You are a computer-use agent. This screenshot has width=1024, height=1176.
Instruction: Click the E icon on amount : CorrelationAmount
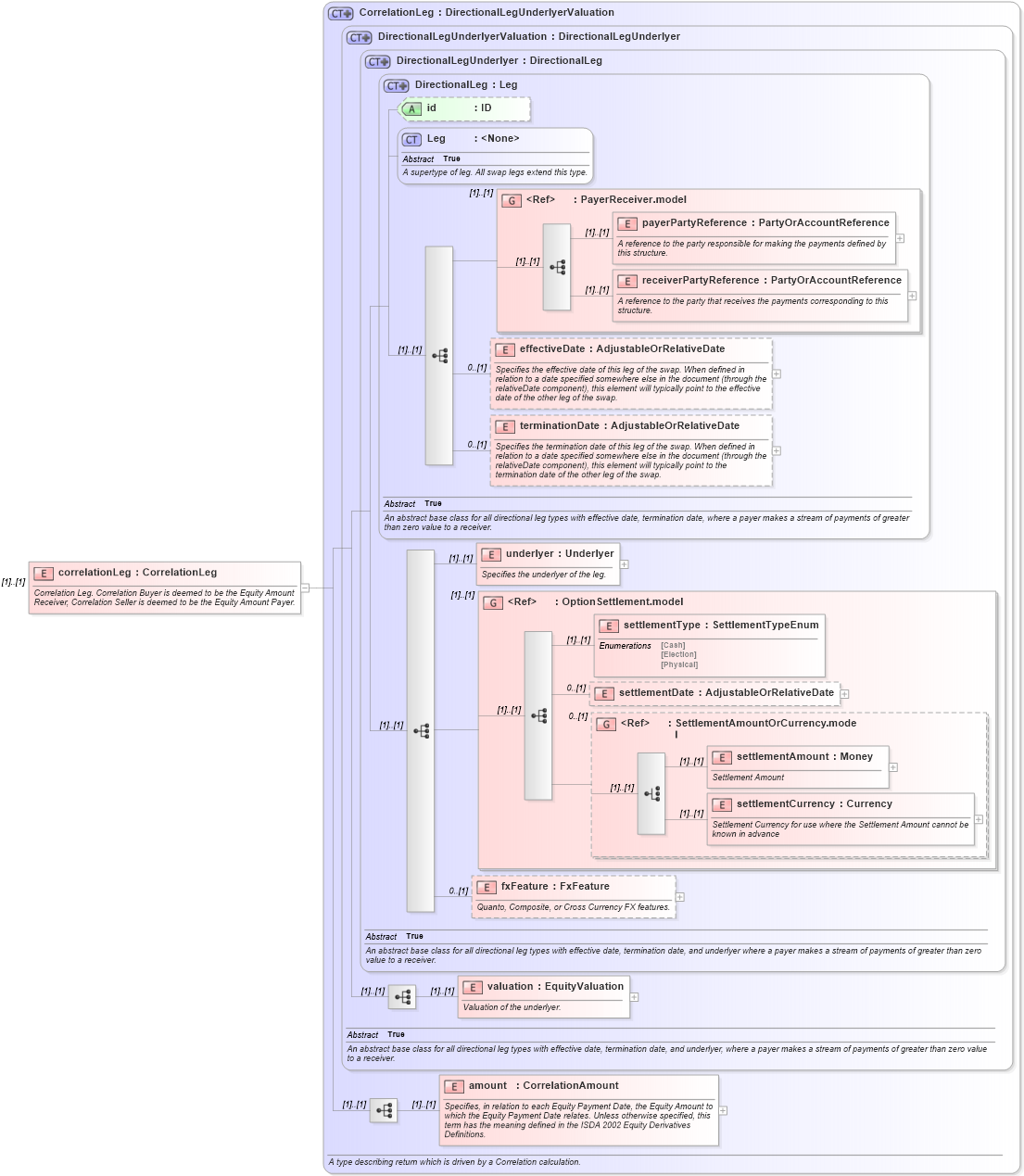point(454,1085)
